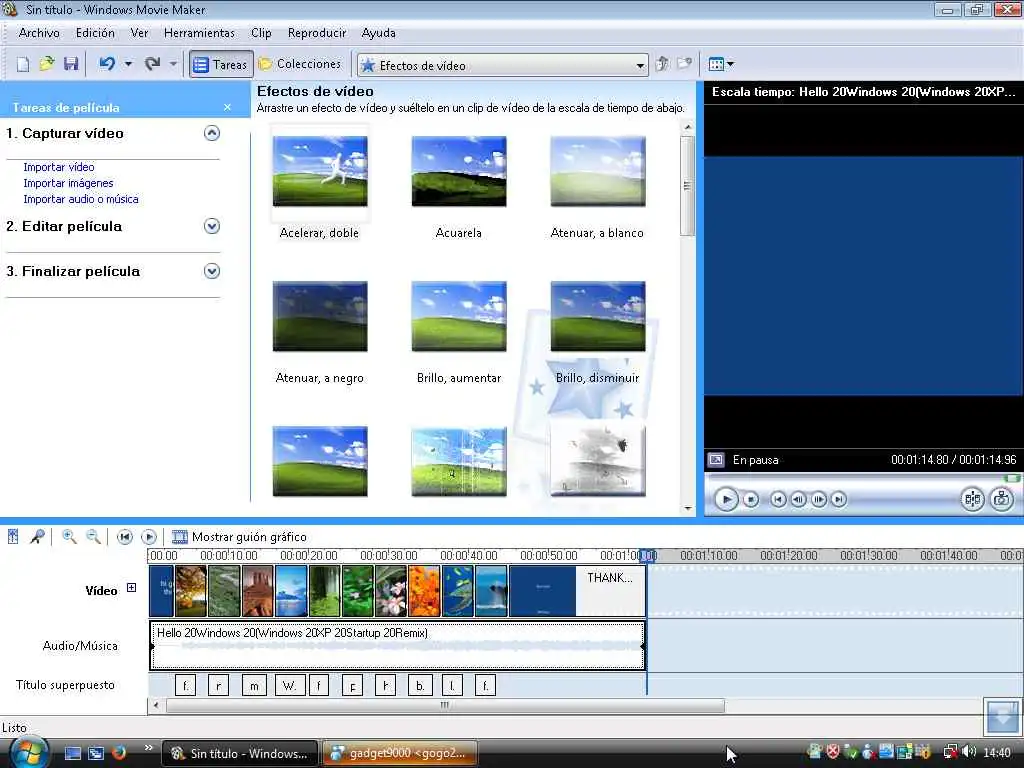Click the preview seek bar
Viewport: 1024px width, 768px height.
(862, 479)
